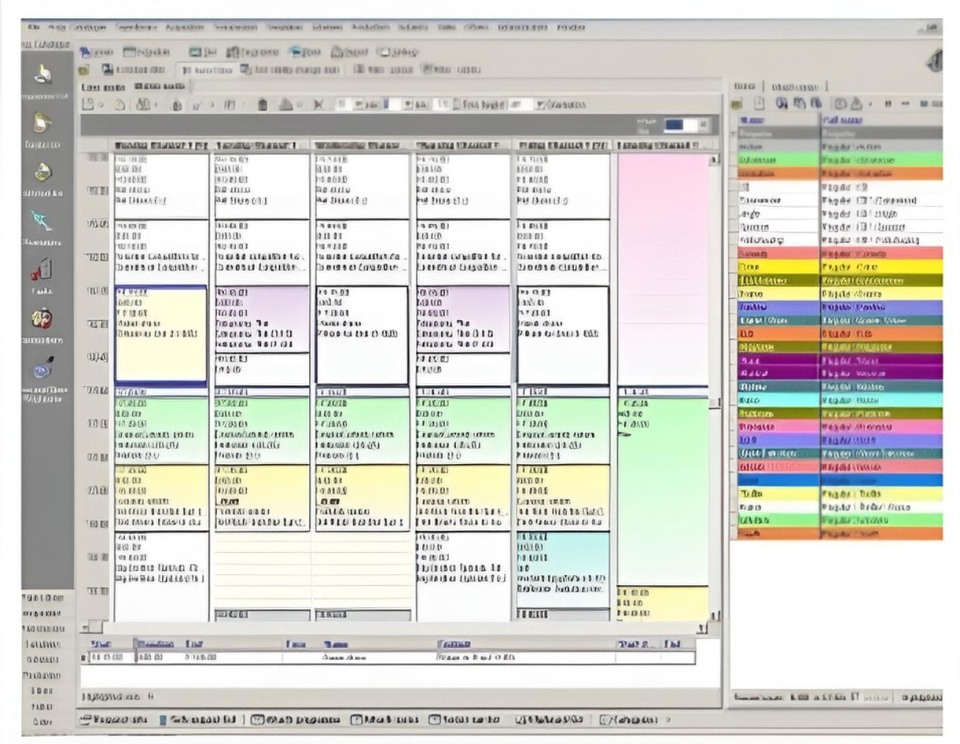The image size is (960, 744).
Task: Click the topmost icon in the left sidebar
Action: 42,74
